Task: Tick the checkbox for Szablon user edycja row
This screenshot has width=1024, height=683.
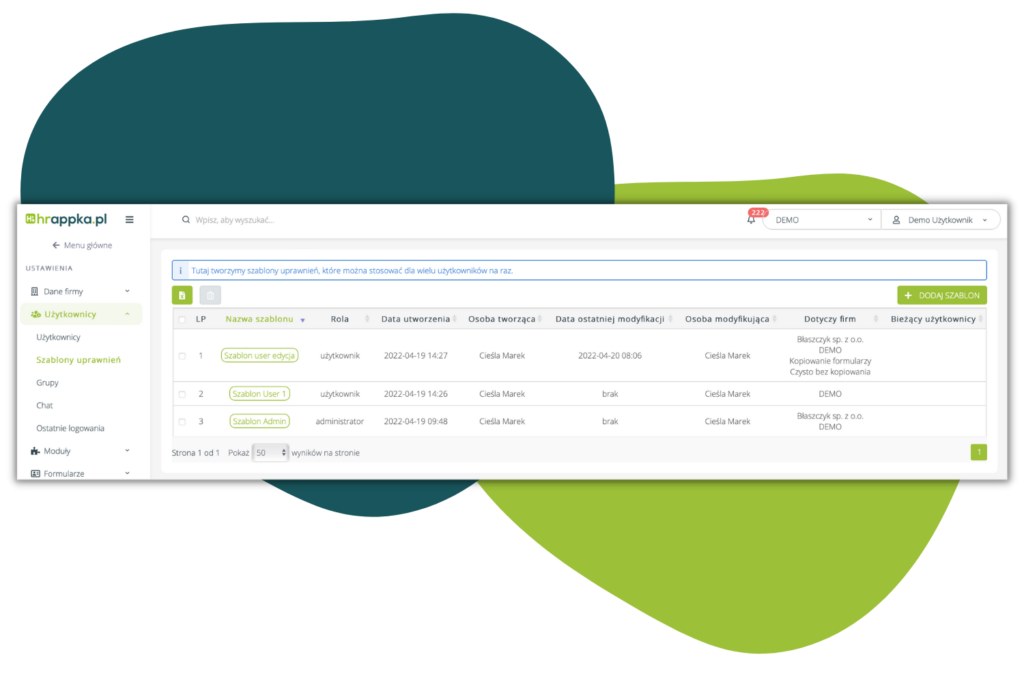Action: pyautogui.click(x=182, y=356)
